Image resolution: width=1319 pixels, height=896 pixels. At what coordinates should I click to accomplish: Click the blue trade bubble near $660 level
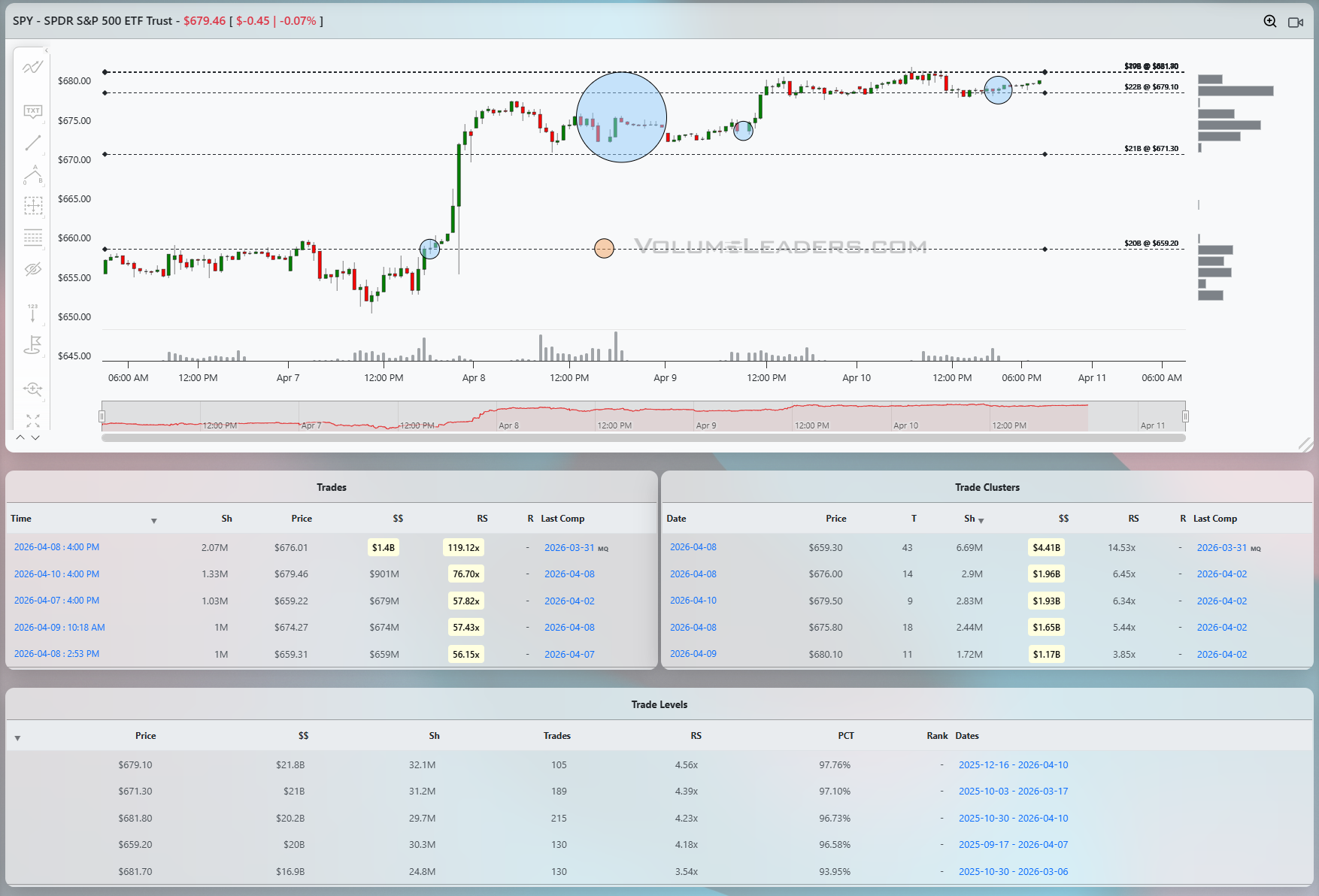pos(429,249)
